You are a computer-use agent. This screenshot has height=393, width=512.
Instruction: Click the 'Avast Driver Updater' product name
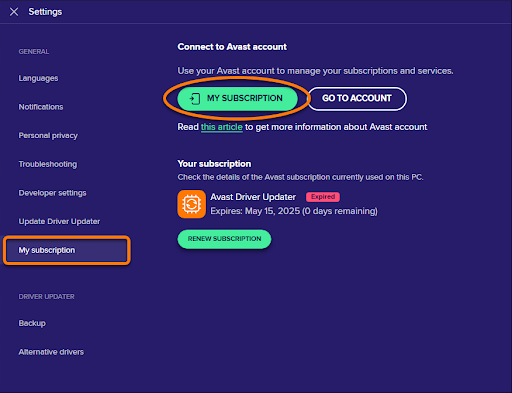tap(253, 197)
